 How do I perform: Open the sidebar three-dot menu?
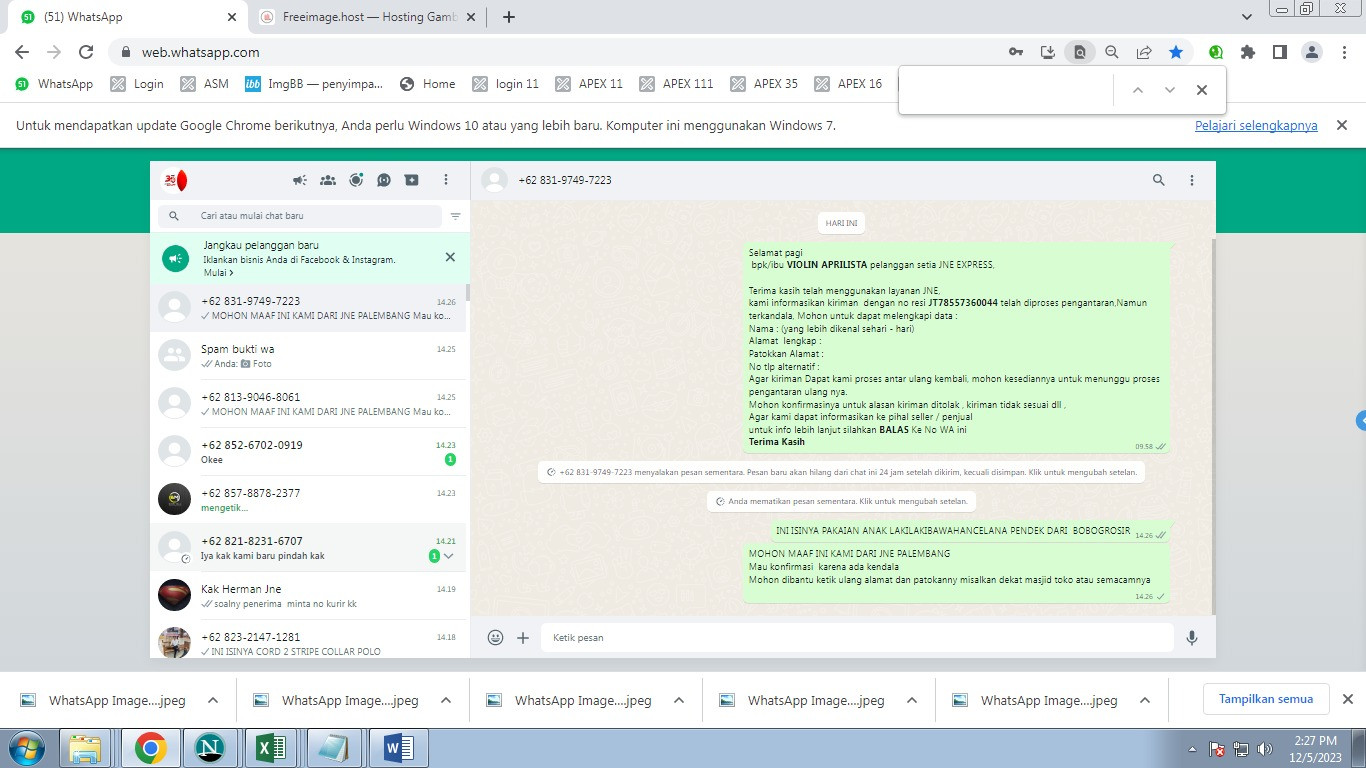tap(446, 180)
